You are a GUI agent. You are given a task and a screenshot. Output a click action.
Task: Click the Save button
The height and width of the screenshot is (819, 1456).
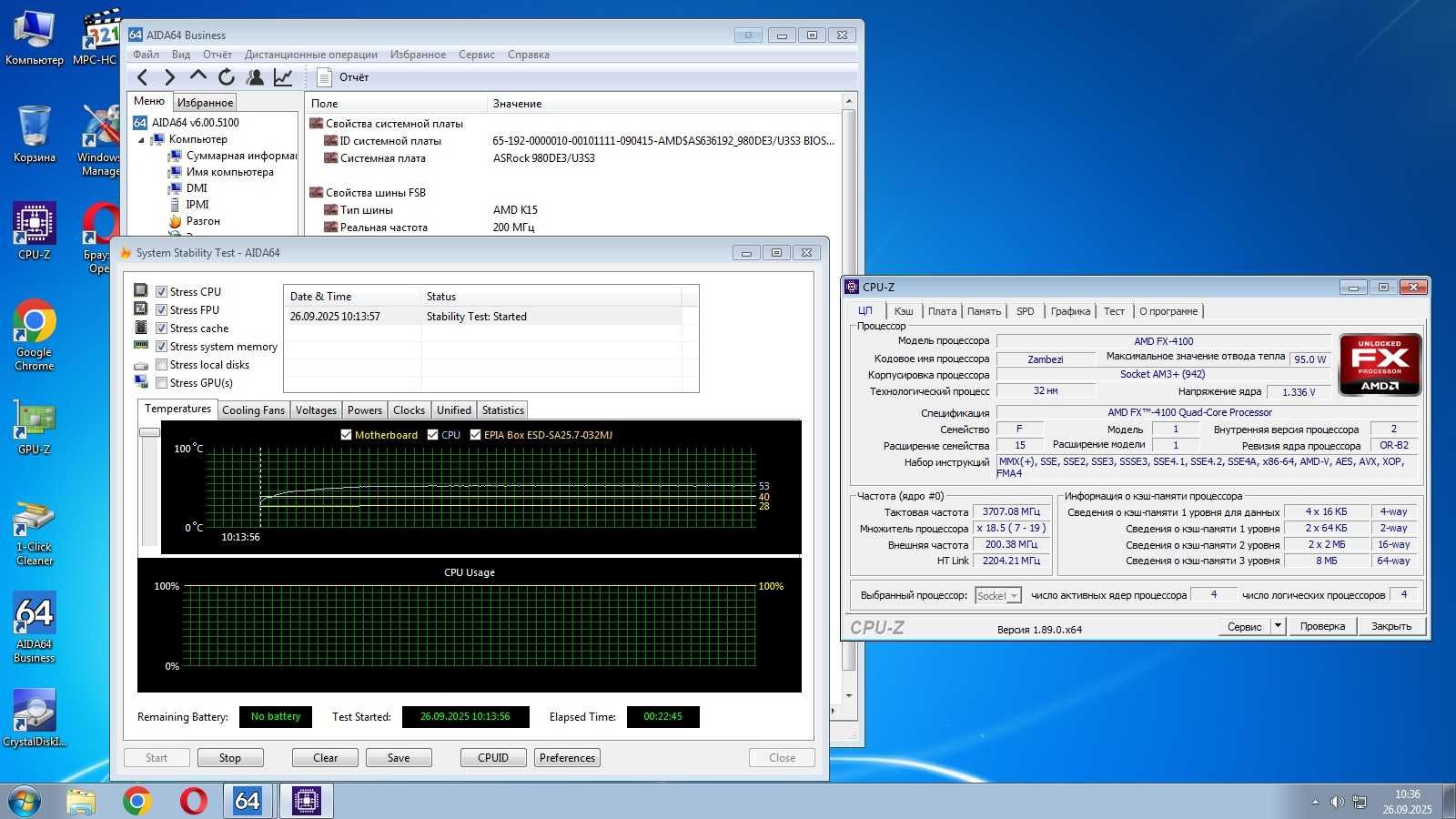[399, 758]
